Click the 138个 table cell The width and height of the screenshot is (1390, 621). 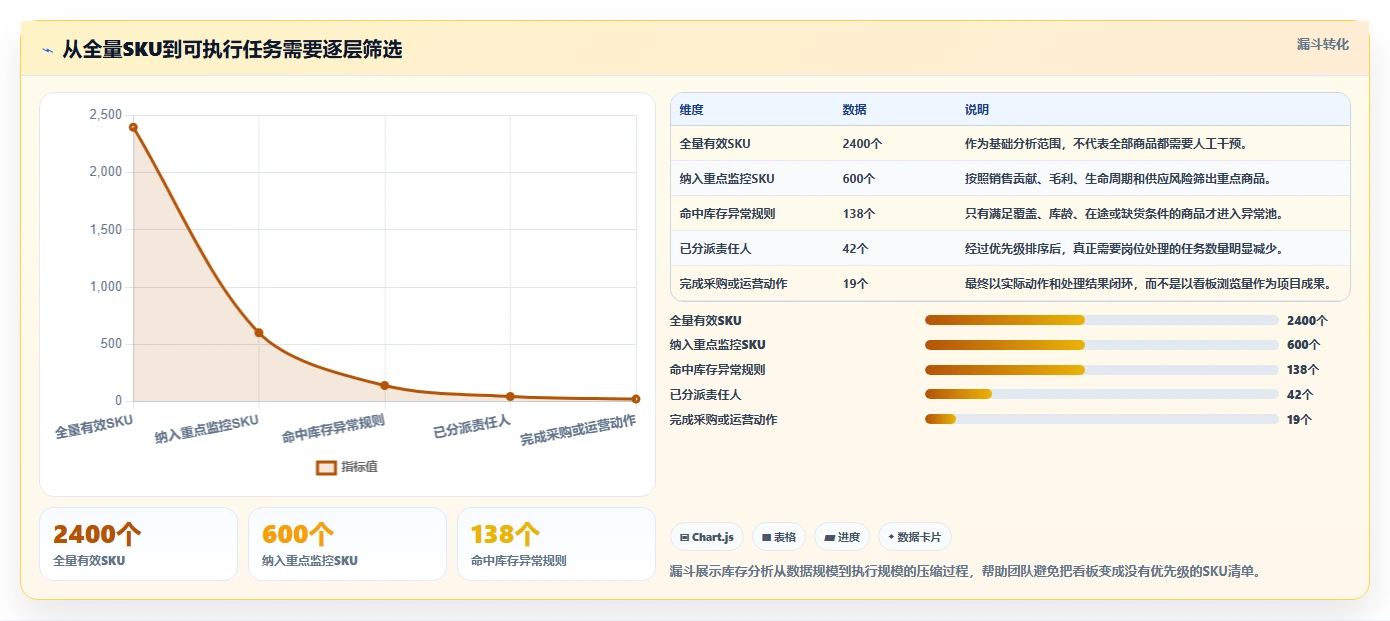coord(859,214)
